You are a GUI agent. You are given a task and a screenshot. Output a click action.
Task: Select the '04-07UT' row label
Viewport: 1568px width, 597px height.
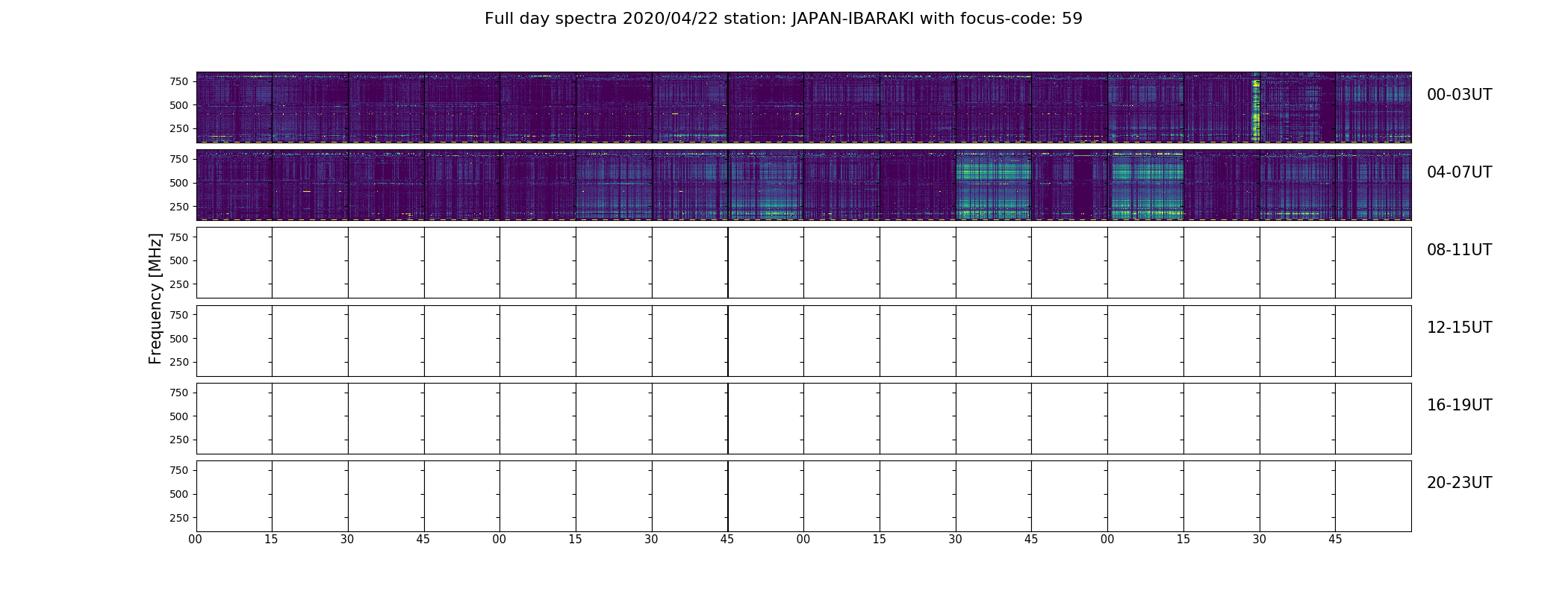pyautogui.click(x=1459, y=172)
